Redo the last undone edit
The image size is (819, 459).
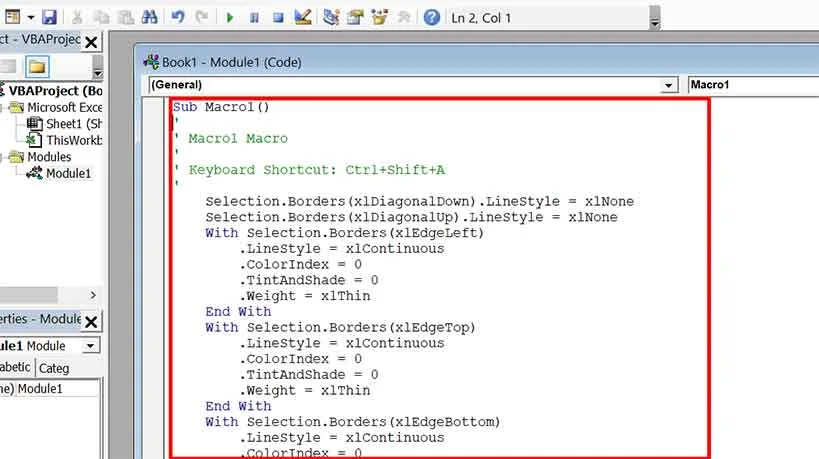[202, 17]
